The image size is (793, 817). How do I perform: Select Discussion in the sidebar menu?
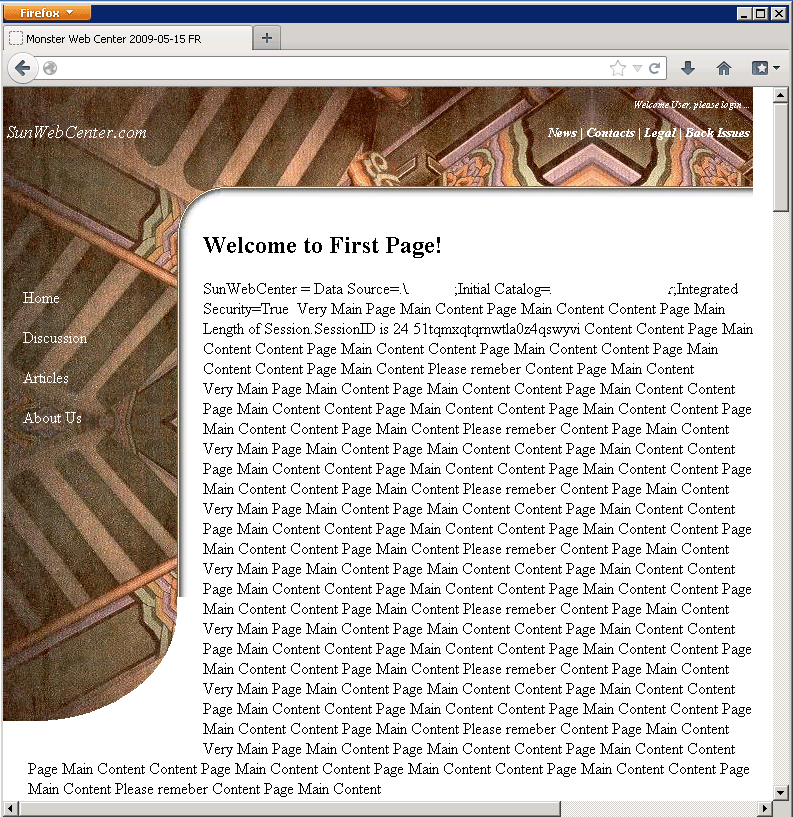[55, 338]
